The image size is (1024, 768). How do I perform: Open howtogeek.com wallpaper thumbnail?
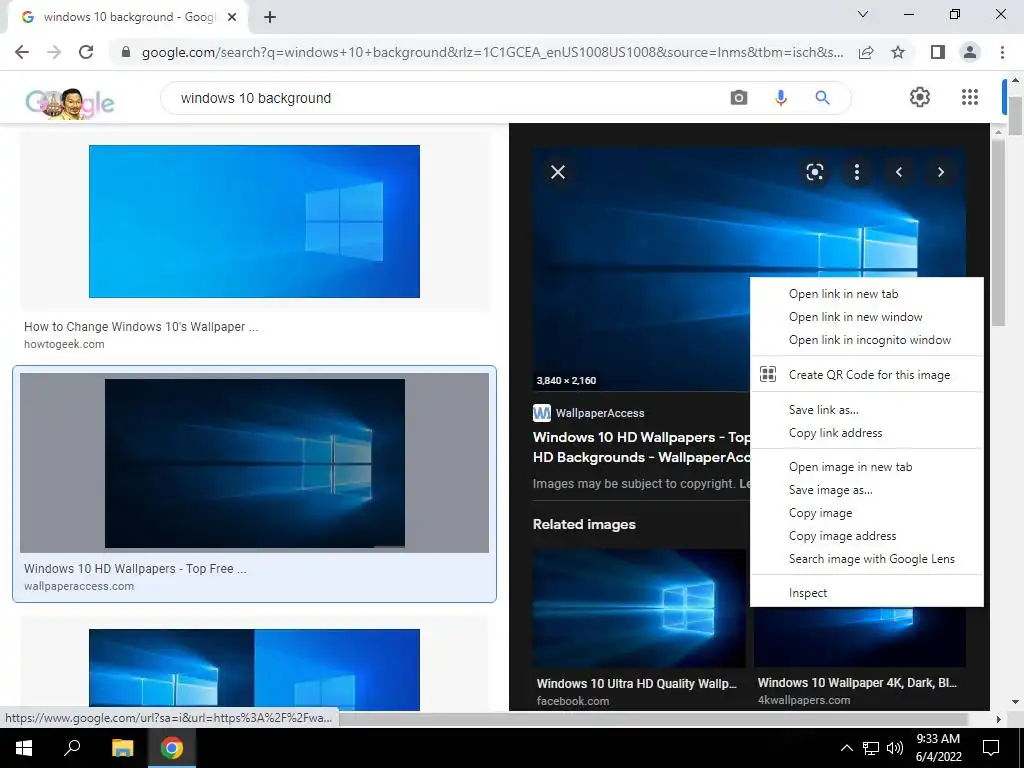click(254, 221)
